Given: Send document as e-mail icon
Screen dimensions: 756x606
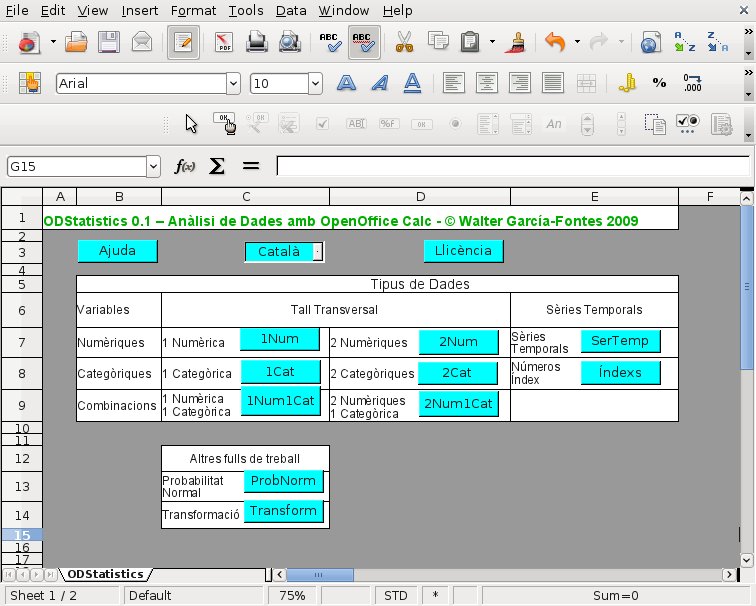Looking at the screenshot, I should (142, 42).
